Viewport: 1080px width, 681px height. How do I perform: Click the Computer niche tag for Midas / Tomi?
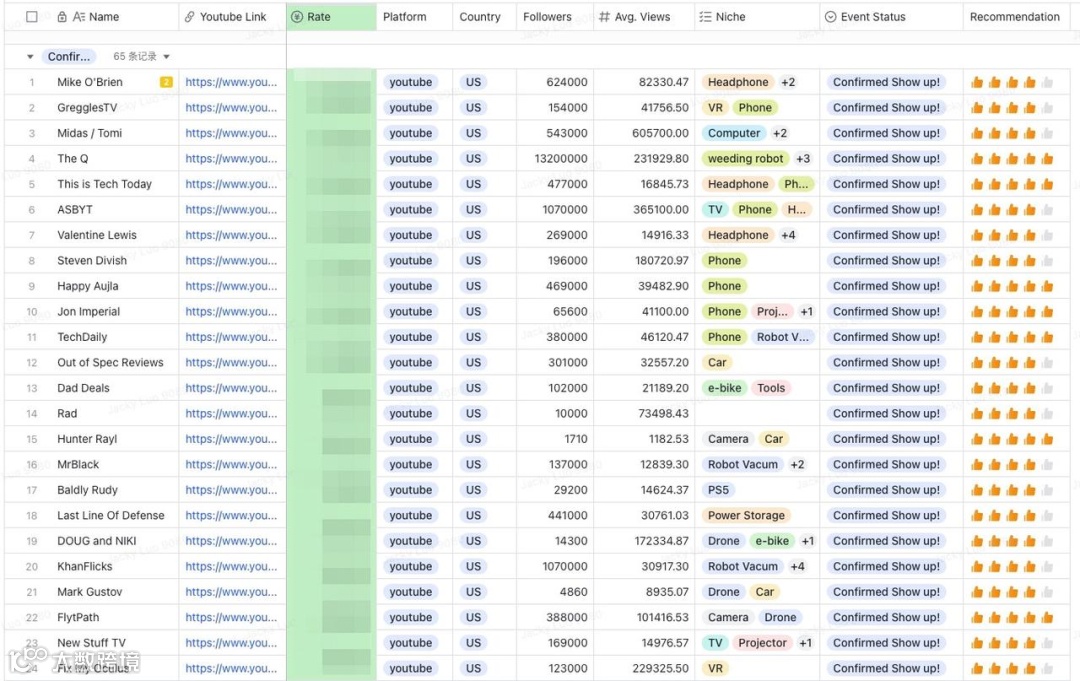pyautogui.click(x=734, y=133)
